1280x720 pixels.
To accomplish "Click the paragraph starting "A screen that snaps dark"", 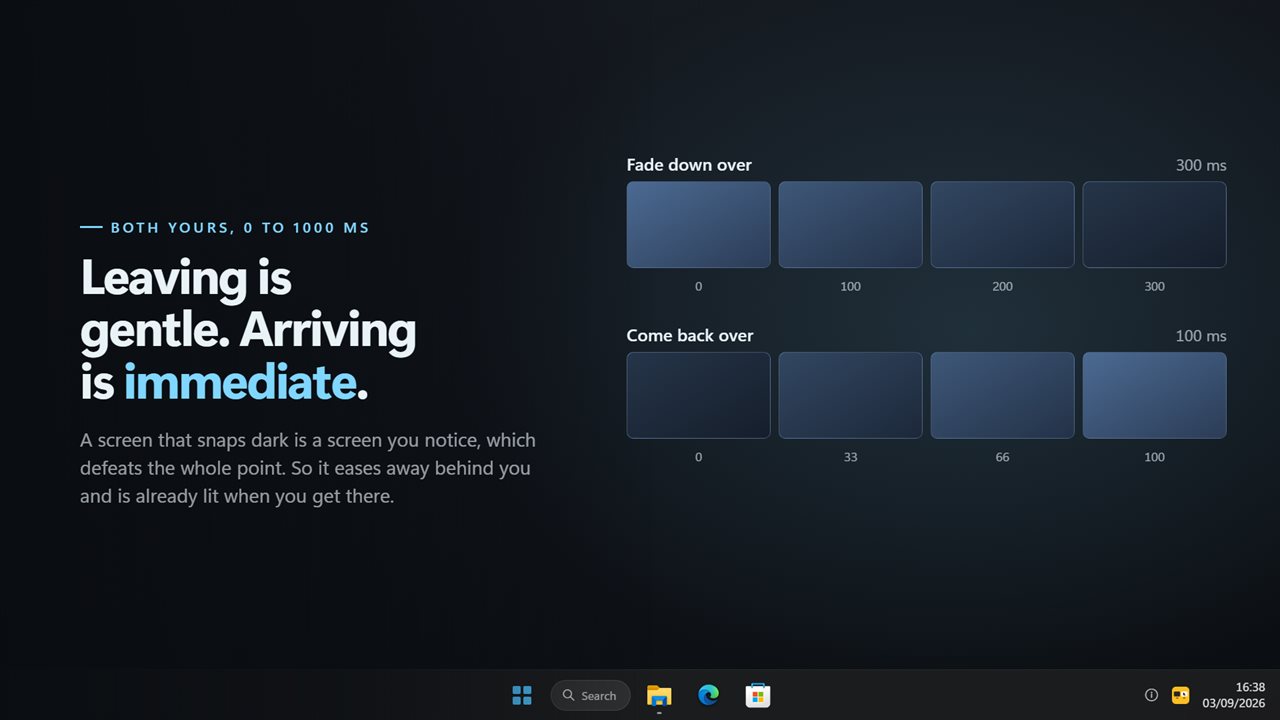I will 308,468.
